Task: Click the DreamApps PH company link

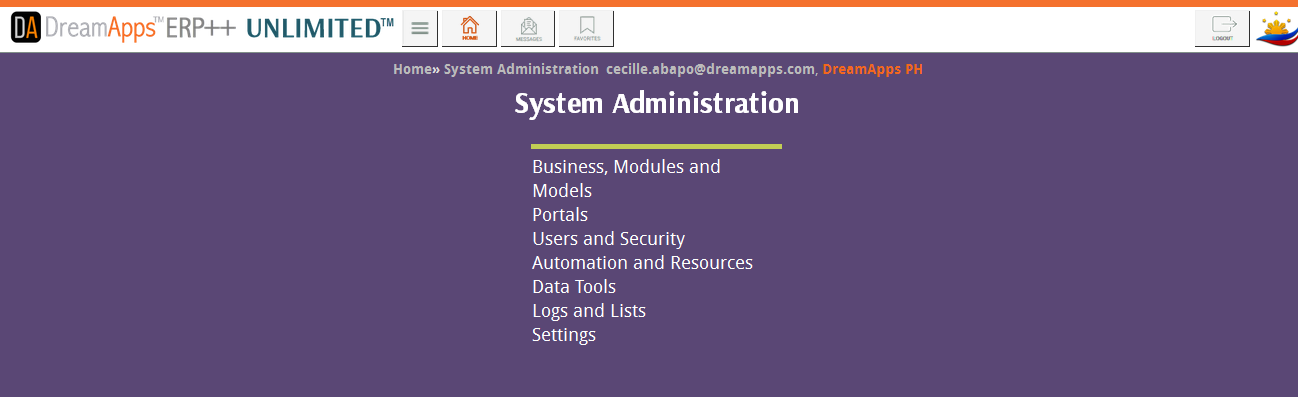Action: tap(872, 69)
